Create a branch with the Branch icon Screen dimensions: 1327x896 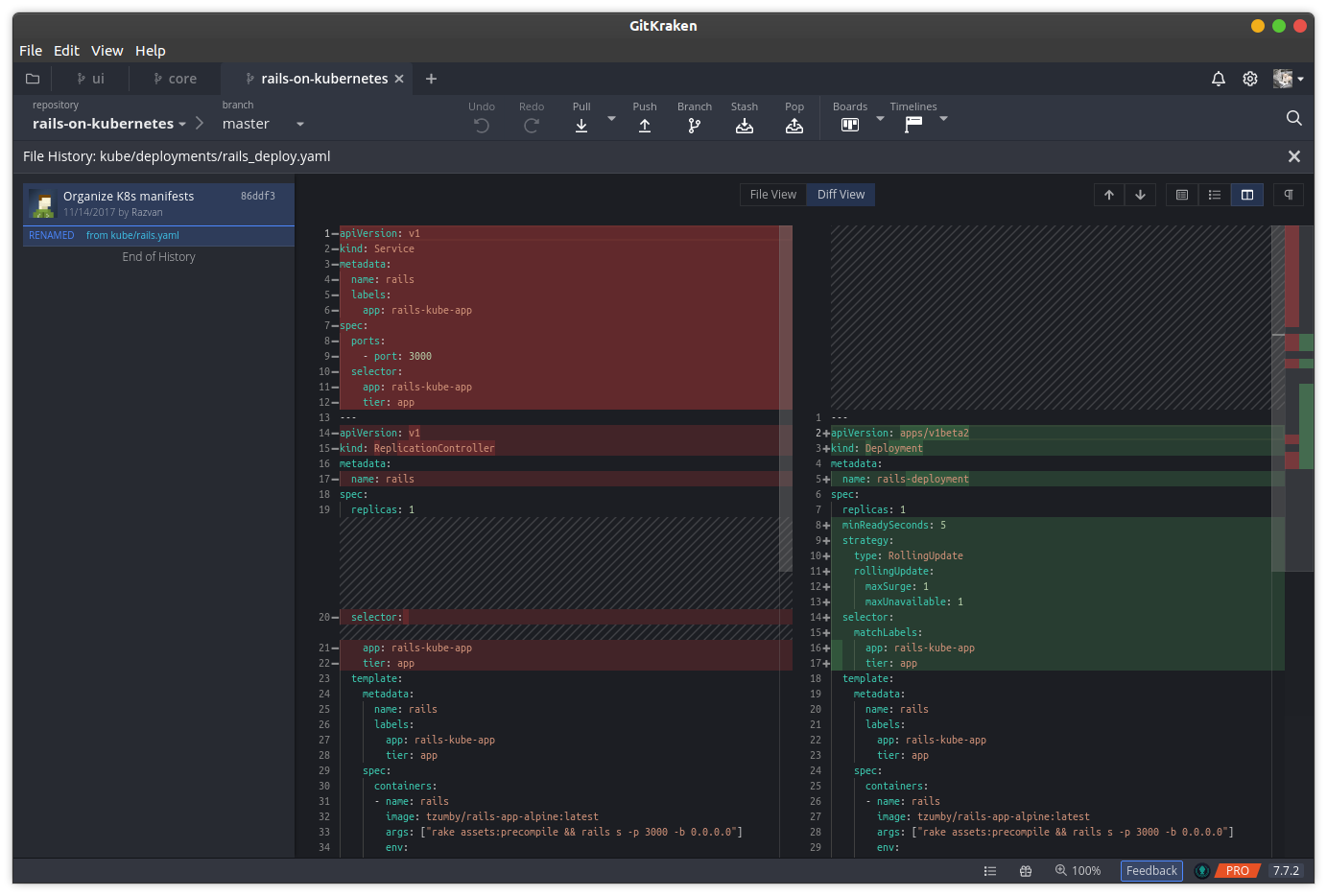point(695,126)
